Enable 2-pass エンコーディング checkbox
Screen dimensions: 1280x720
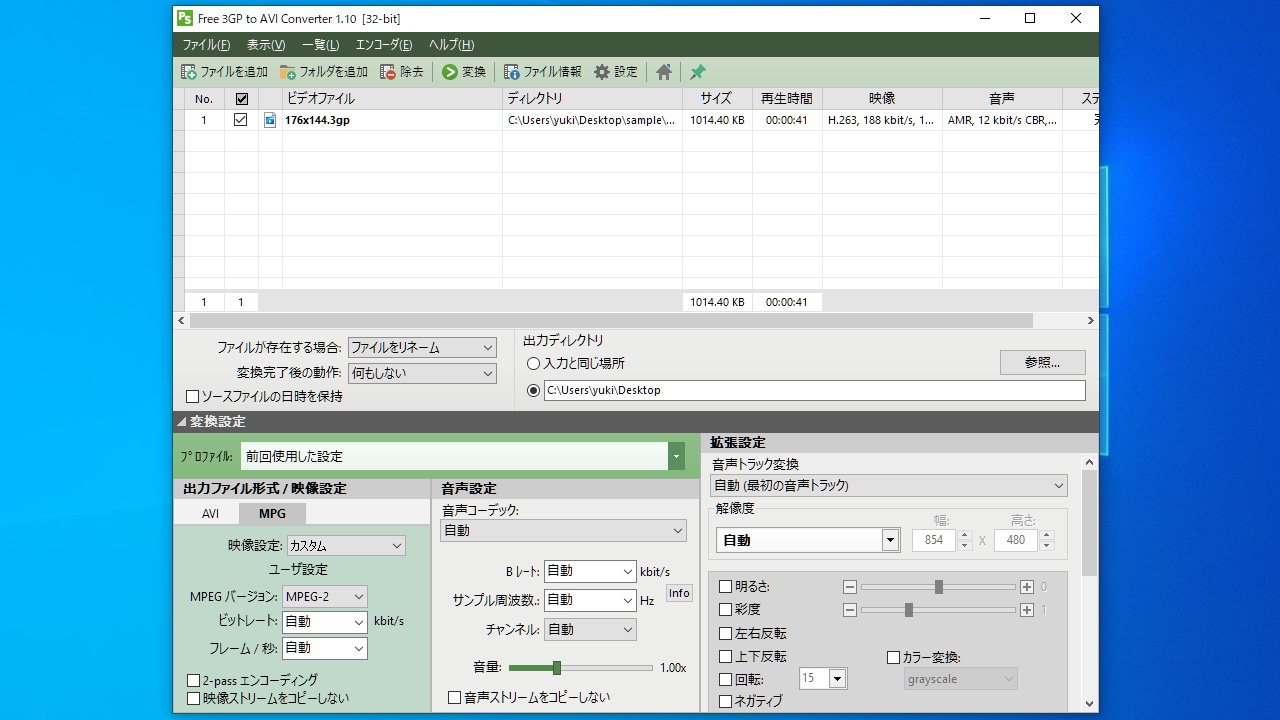[x=194, y=681]
